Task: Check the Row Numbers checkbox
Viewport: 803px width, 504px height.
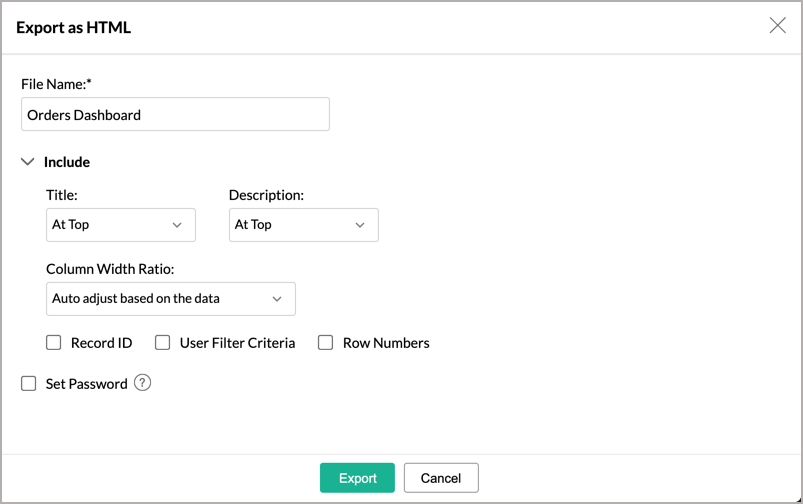Action: (x=325, y=343)
